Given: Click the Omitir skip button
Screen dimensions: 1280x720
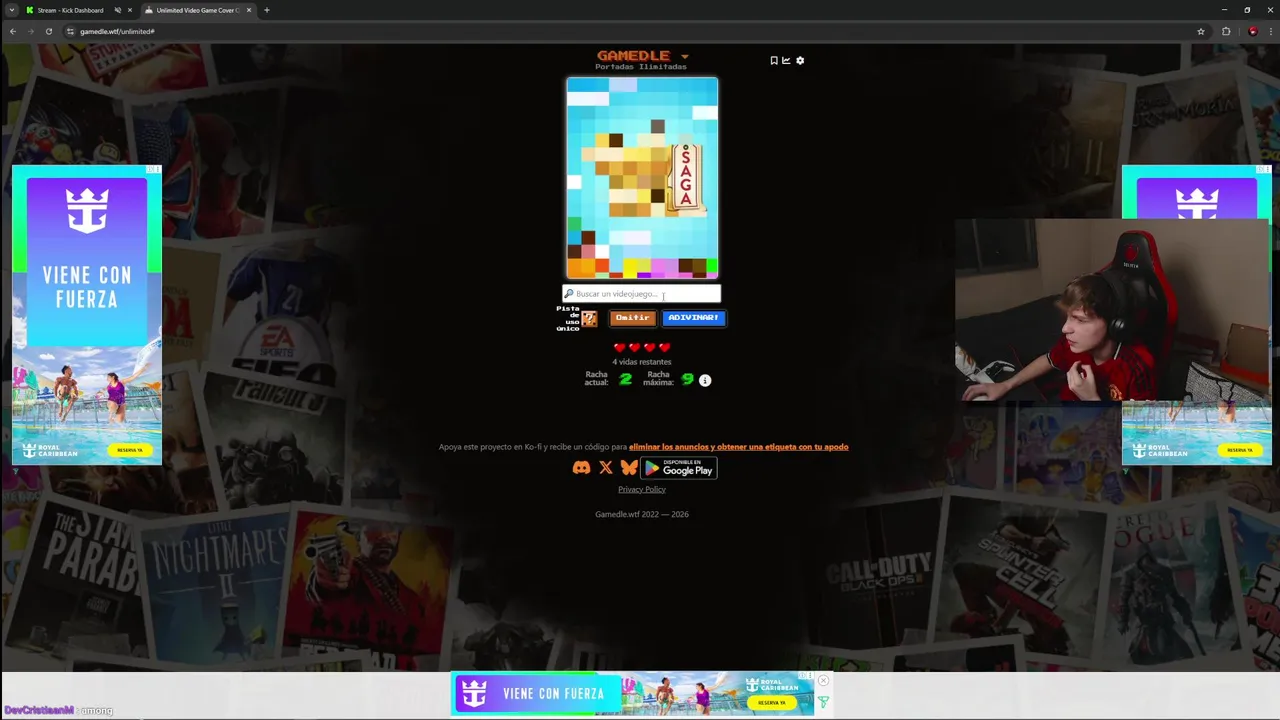Looking at the screenshot, I should (x=632, y=318).
